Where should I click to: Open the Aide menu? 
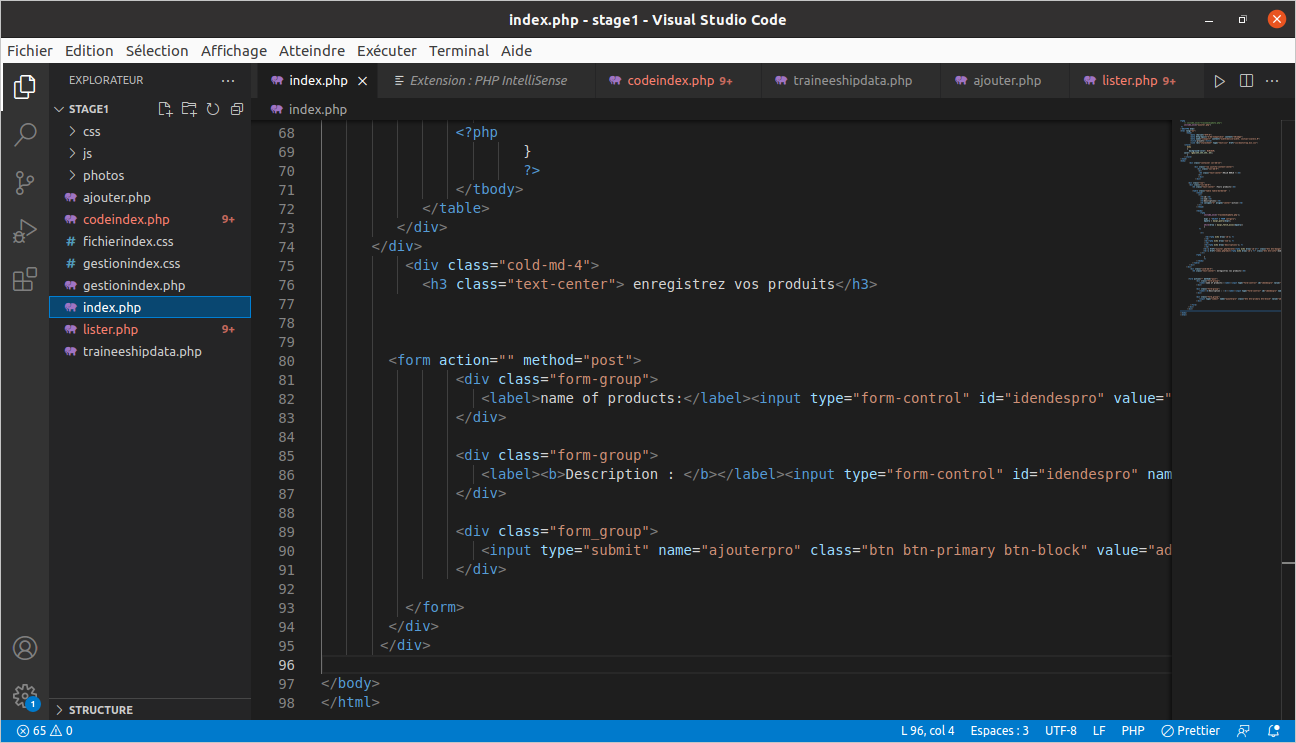pyautogui.click(x=517, y=51)
